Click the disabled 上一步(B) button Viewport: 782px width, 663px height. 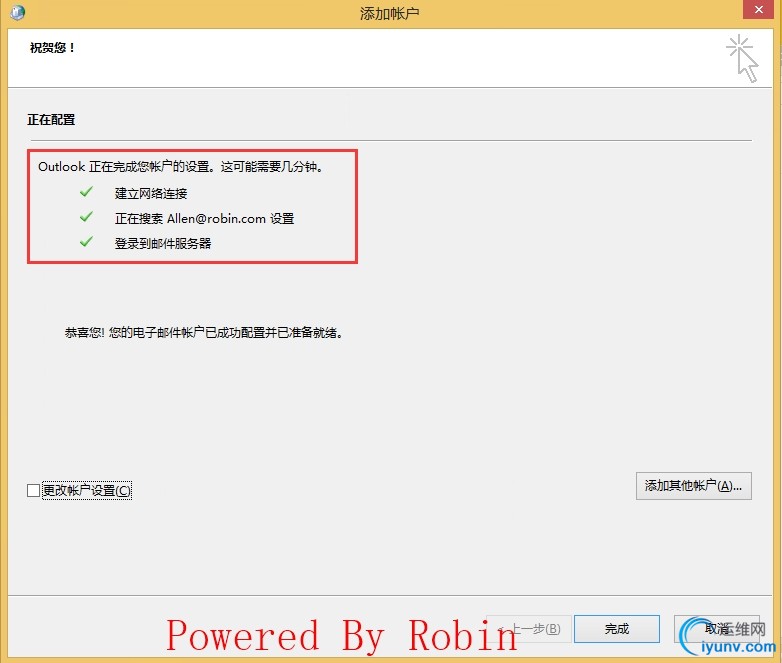pyautogui.click(x=529, y=629)
